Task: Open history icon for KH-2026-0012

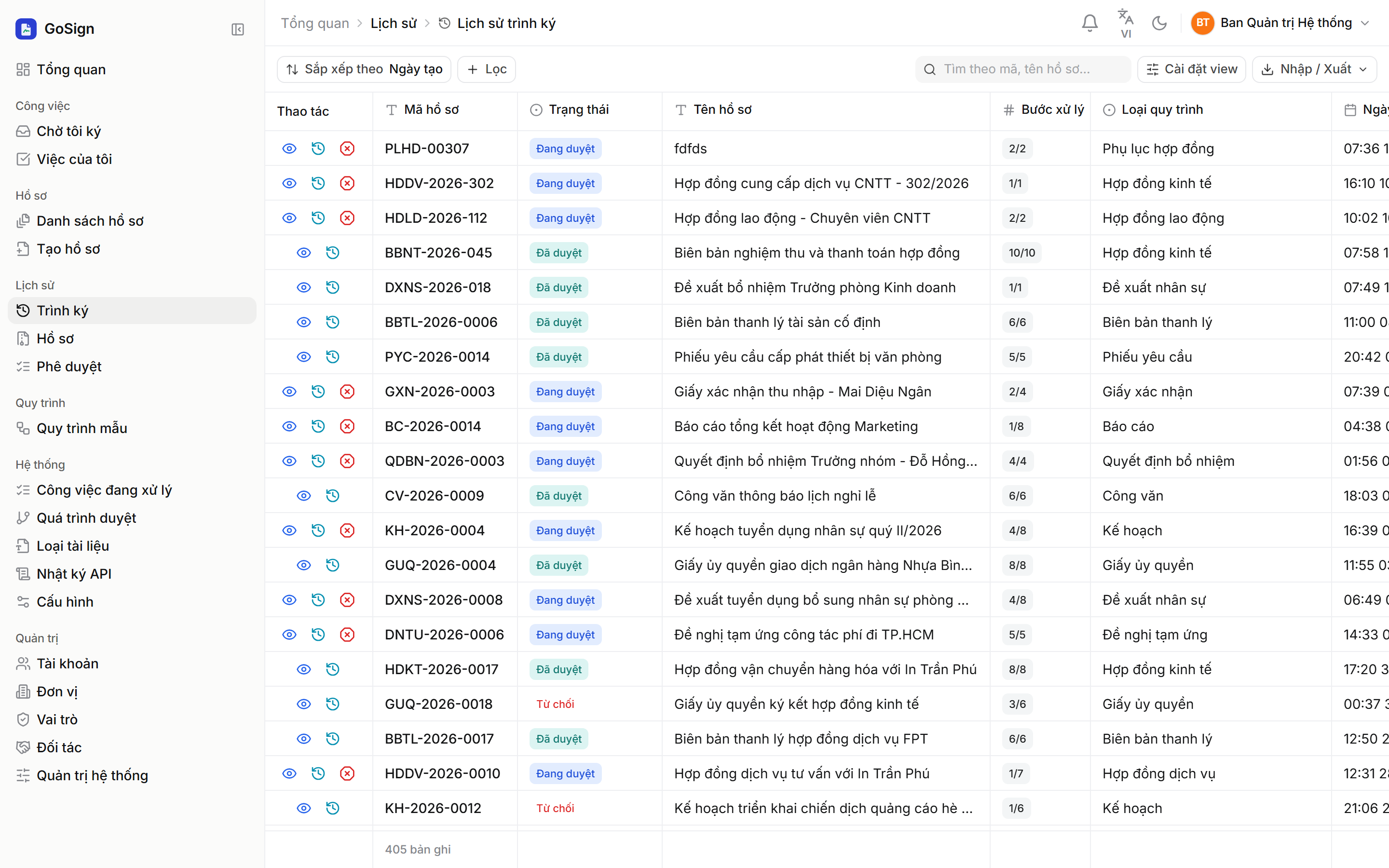Action: click(x=332, y=808)
